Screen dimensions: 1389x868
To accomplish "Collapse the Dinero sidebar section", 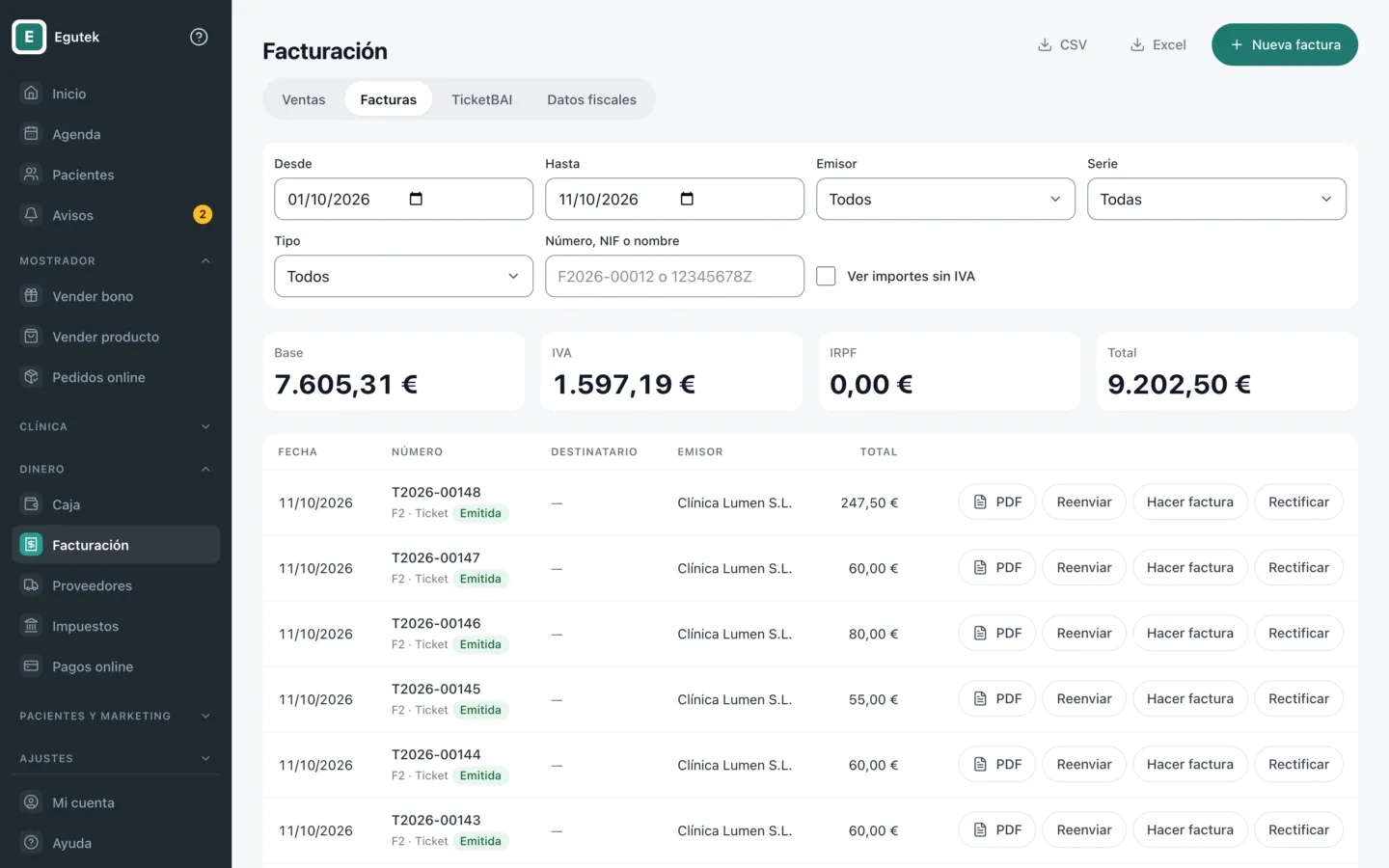I will [116, 469].
